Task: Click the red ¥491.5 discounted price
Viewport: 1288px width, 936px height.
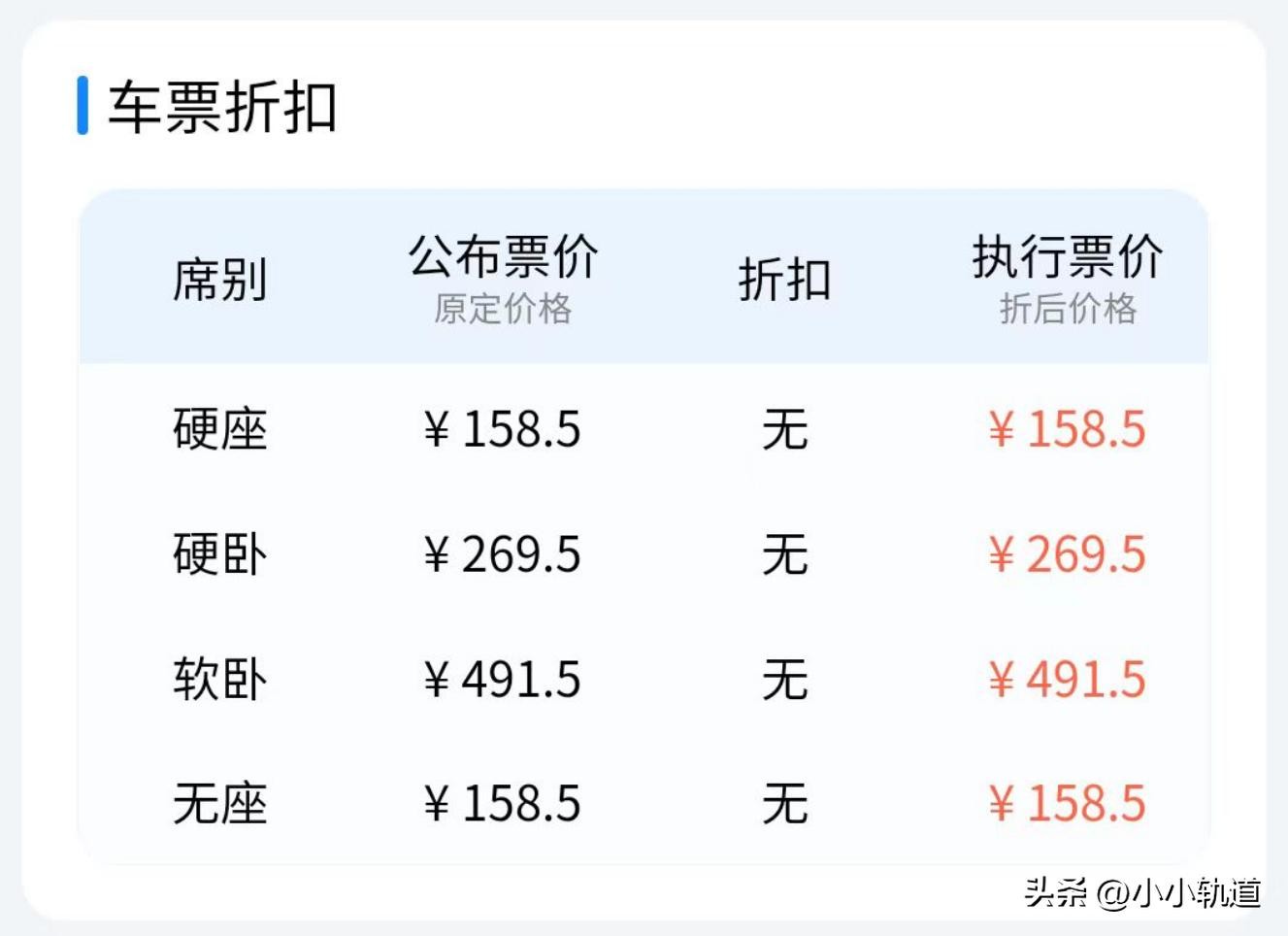Action: coord(1068,679)
